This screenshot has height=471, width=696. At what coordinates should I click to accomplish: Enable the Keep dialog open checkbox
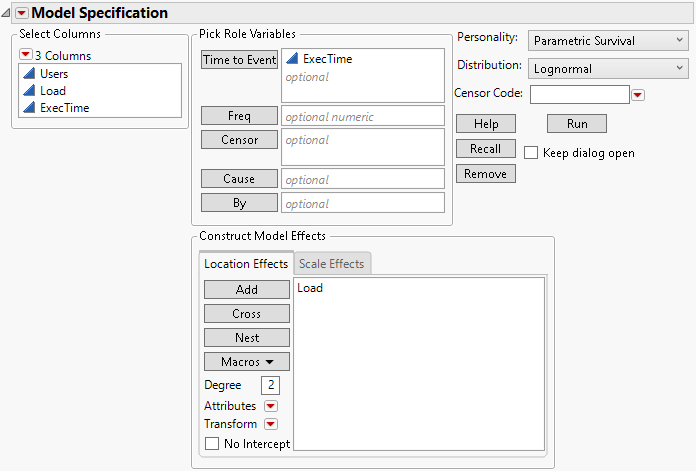coord(531,153)
